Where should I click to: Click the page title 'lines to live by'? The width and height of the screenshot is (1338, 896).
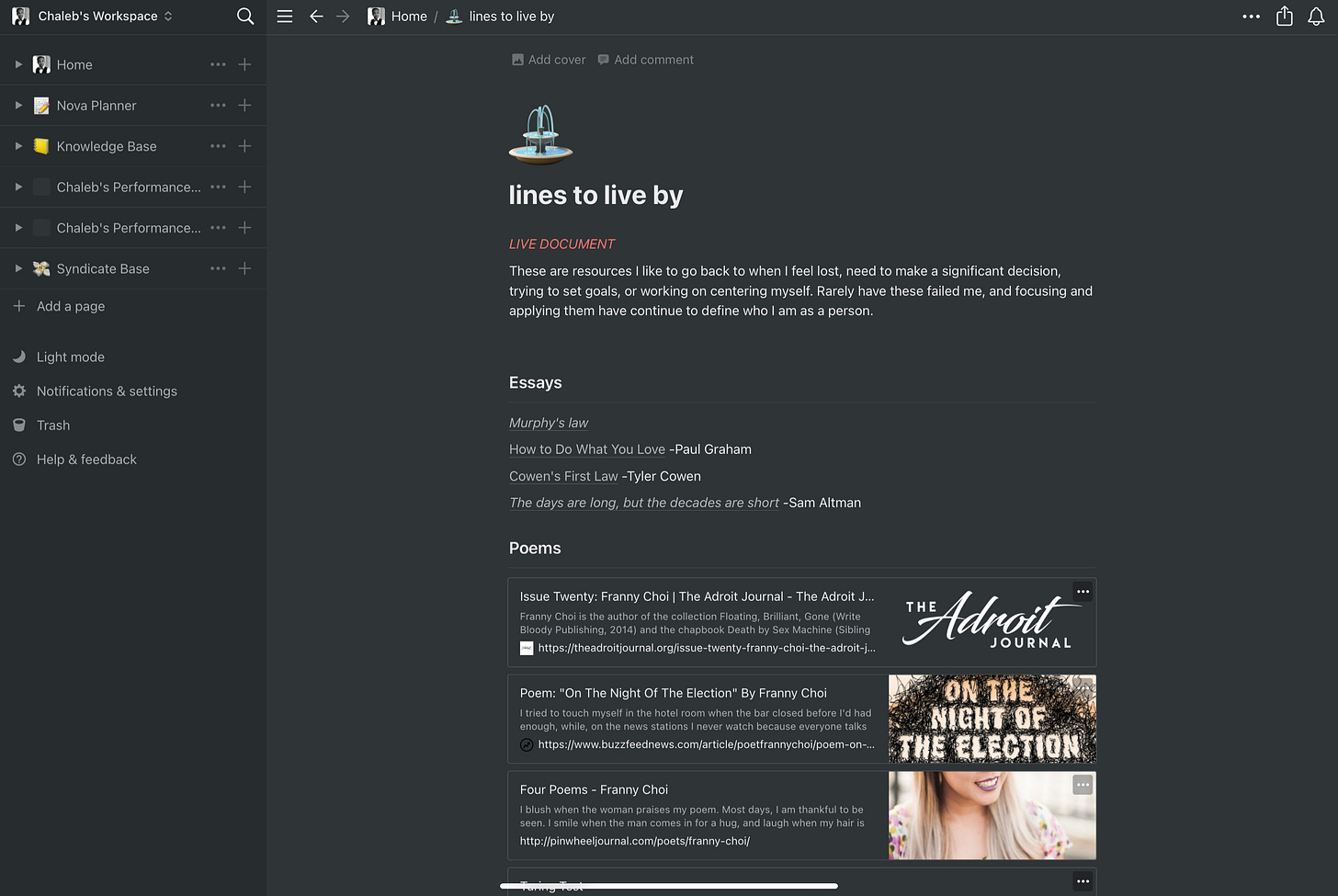click(595, 195)
